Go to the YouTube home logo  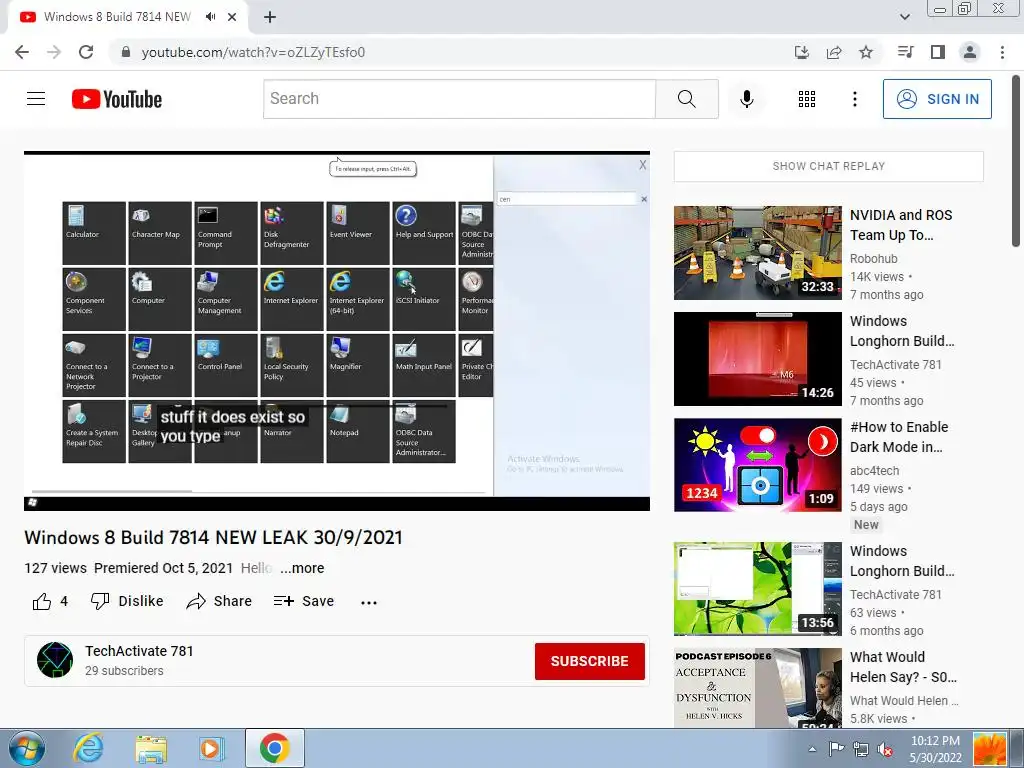(x=117, y=99)
